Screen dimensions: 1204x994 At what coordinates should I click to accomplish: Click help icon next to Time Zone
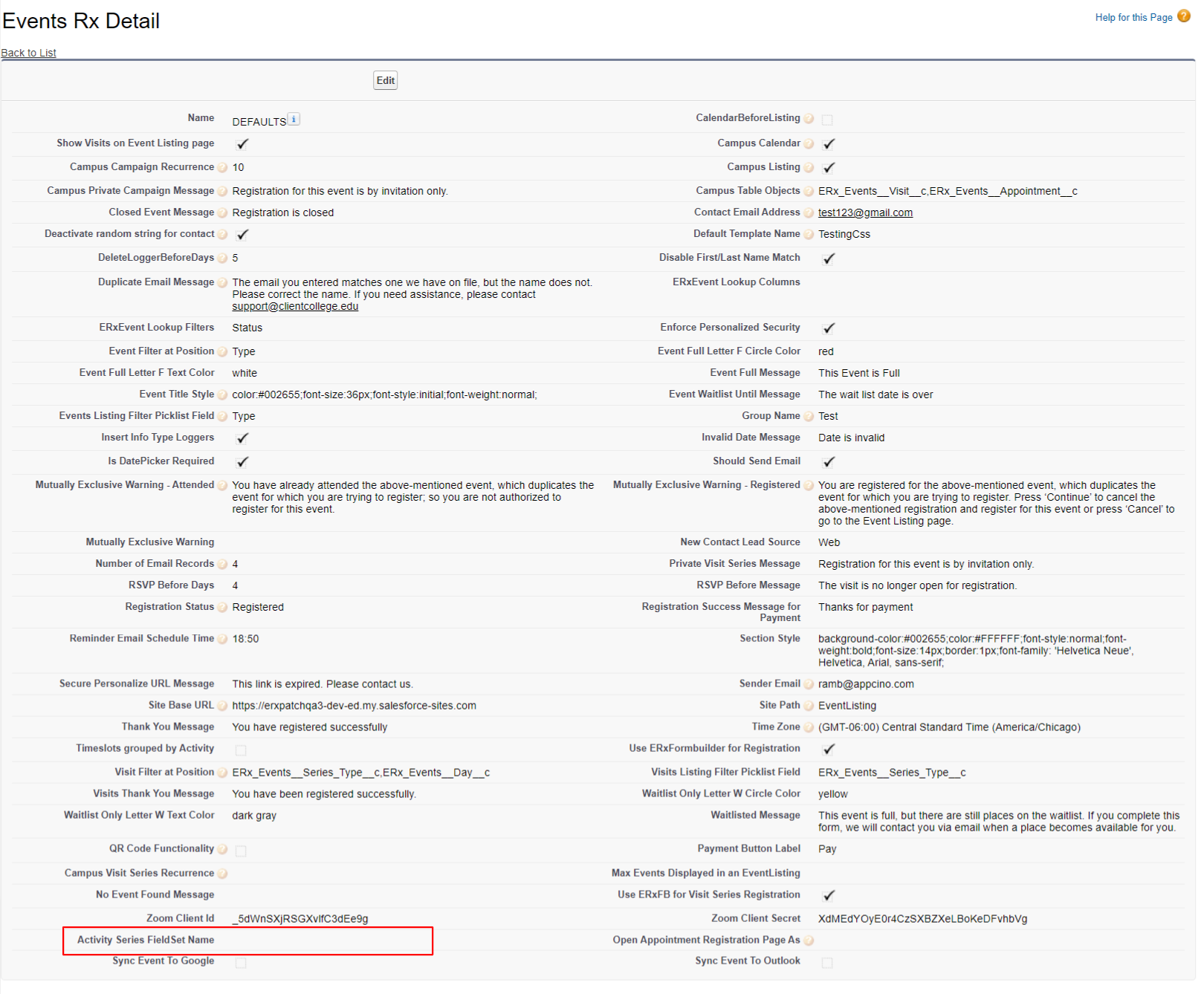point(809,727)
